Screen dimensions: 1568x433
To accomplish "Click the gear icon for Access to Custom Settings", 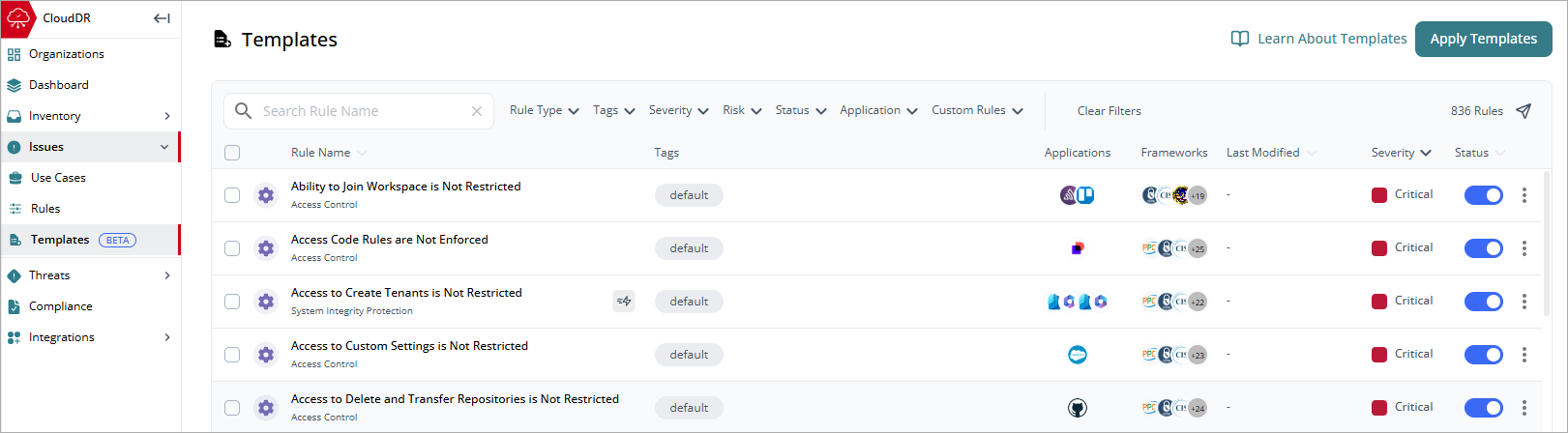I will pos(266,355).
